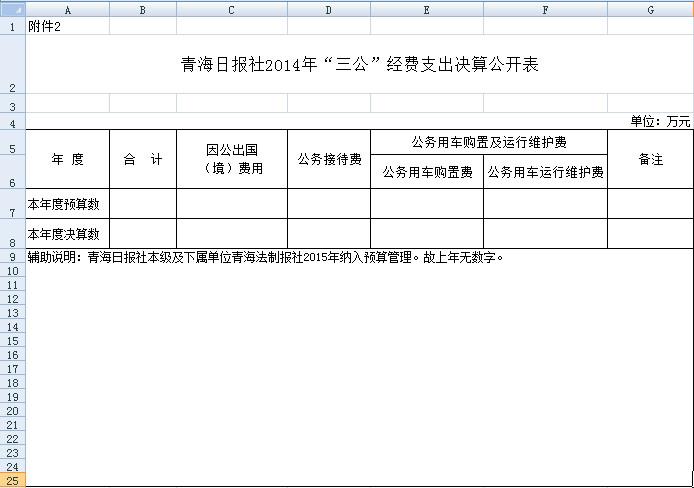Click the 公务用车运行维护费 header cell
The width and height of the screenshot is (694, 488).
click(545, 172)
